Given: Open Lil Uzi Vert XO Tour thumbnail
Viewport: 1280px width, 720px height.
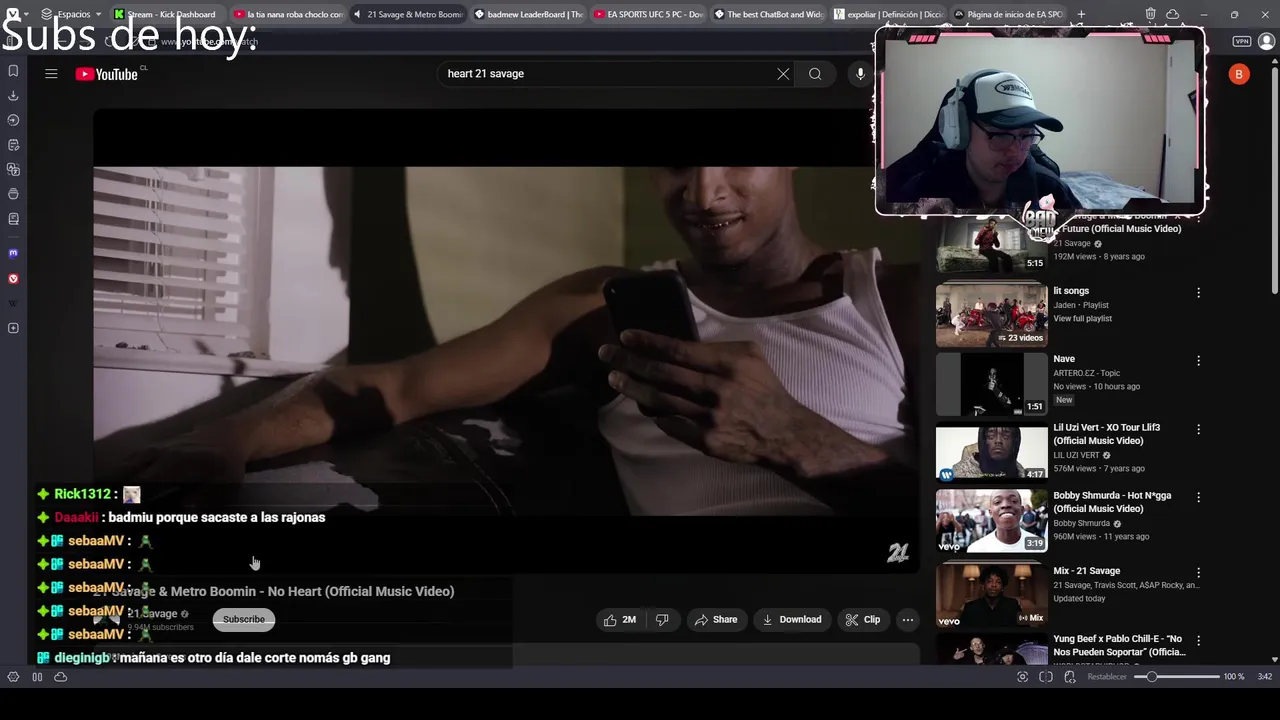Looking at the screenshot, I should (991, 451).
